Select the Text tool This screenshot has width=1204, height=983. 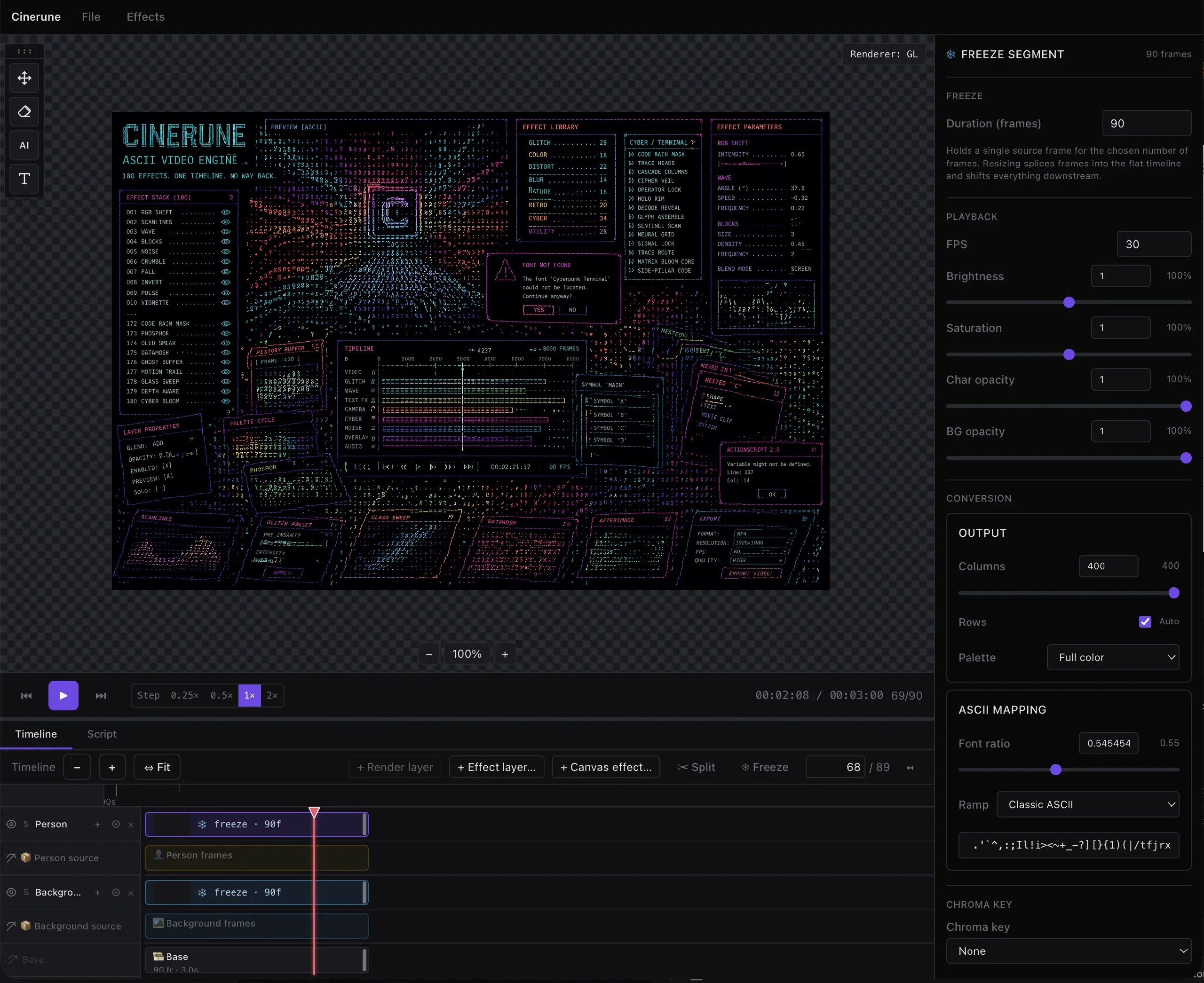[x=24, y=179]
